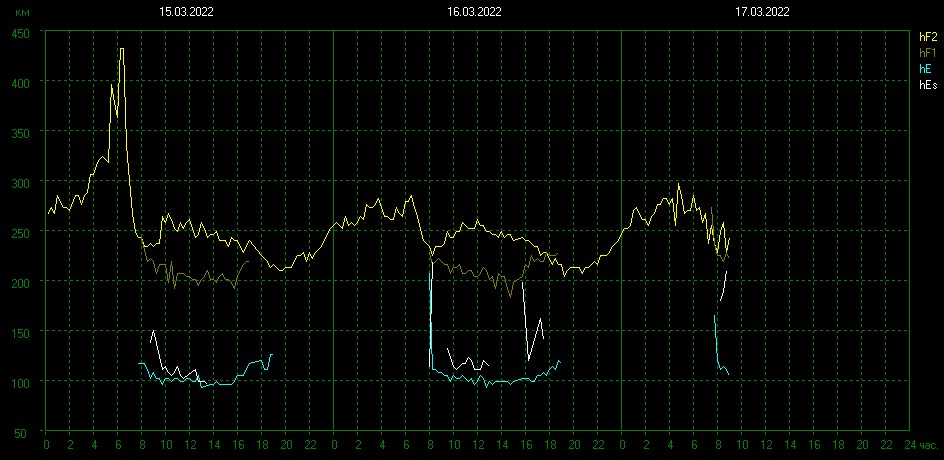Select the 150 height axis label

(21, 332)
